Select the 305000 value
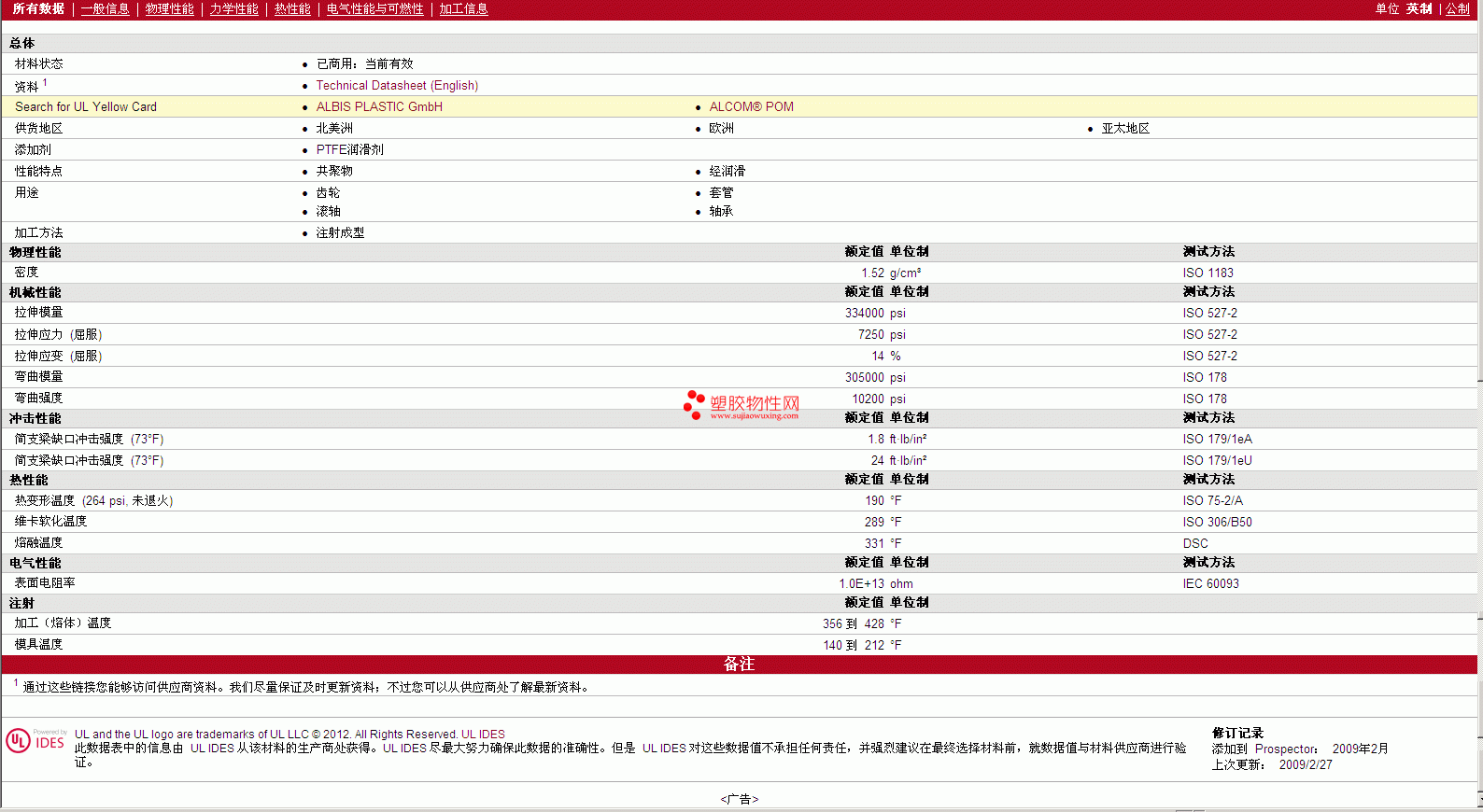 (865, 377)
